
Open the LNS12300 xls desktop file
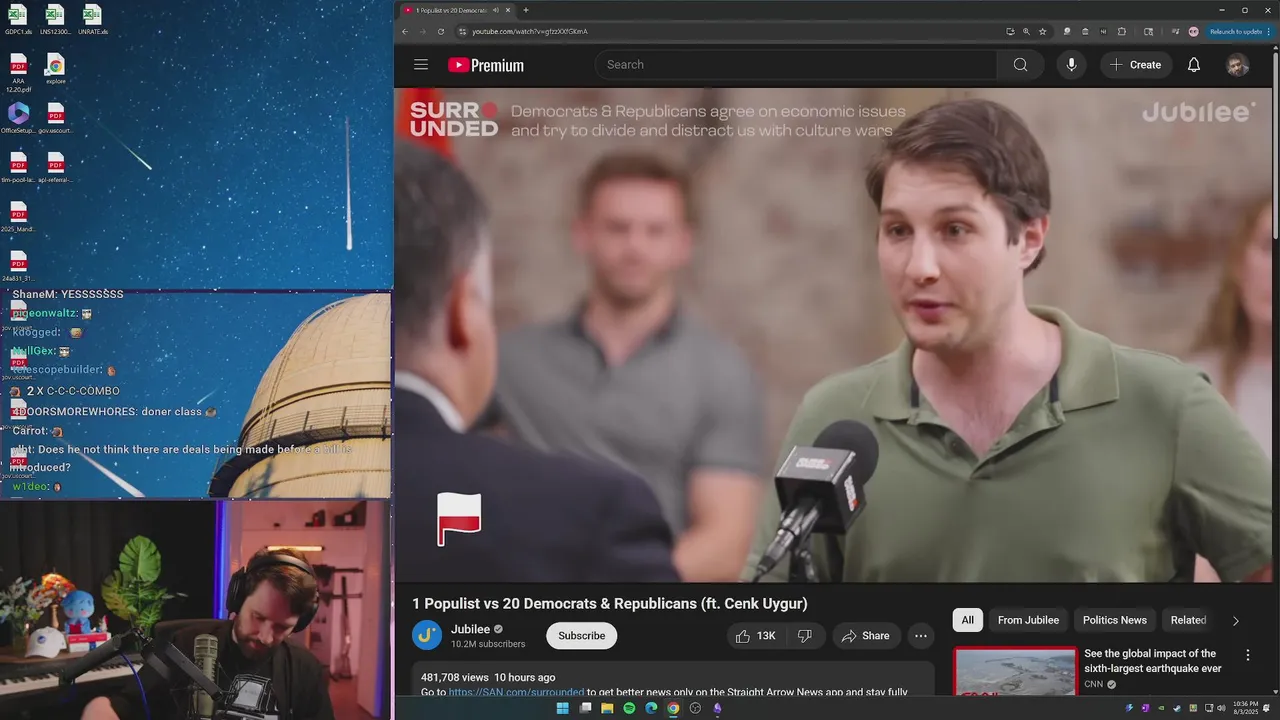(55, 20)
